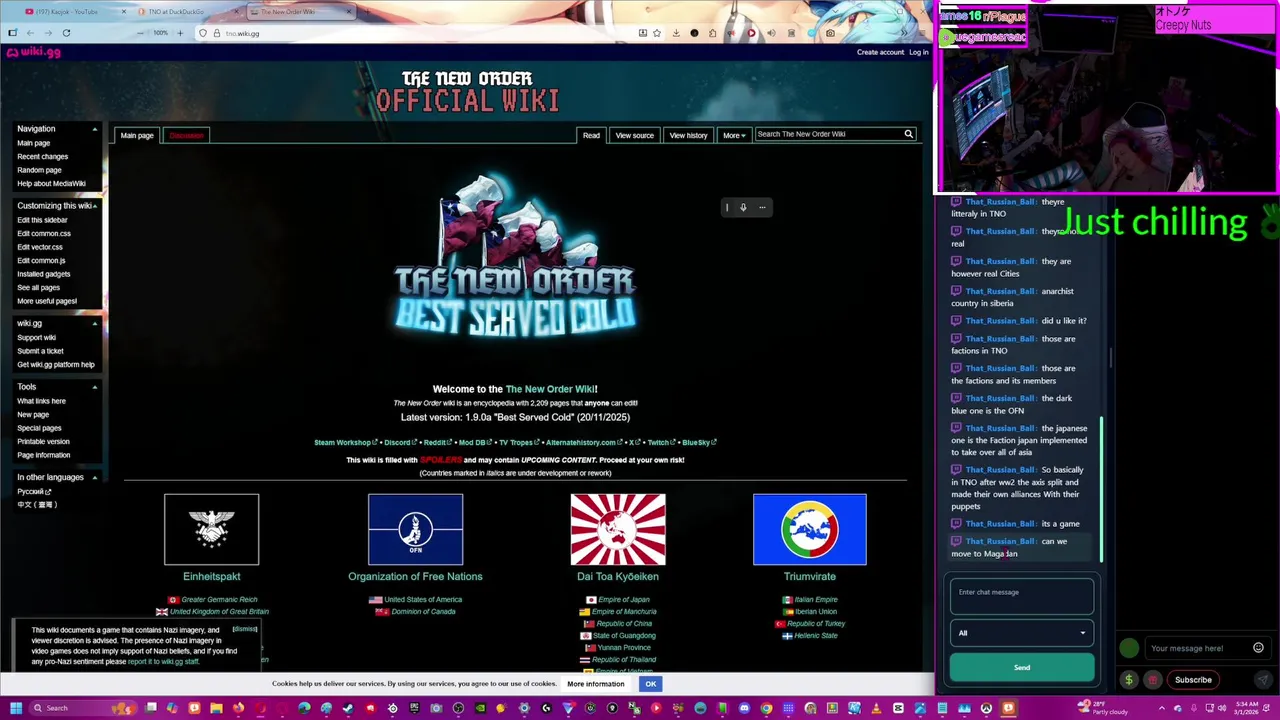This screenshot has width=1280, height=720.
Task: Click the dollar sign donate icon
Action: click(1129, 680)
